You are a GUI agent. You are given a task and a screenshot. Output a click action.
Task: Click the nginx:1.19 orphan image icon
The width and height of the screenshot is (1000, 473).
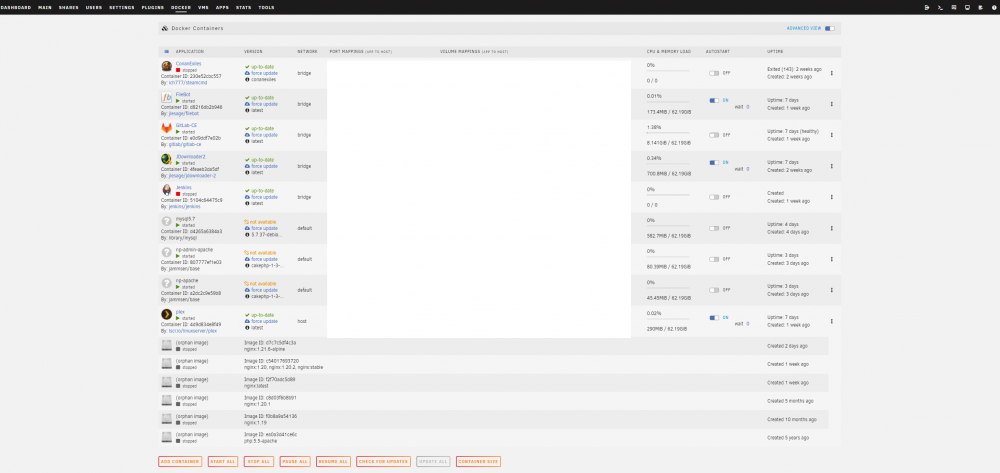tap(166, 419)
